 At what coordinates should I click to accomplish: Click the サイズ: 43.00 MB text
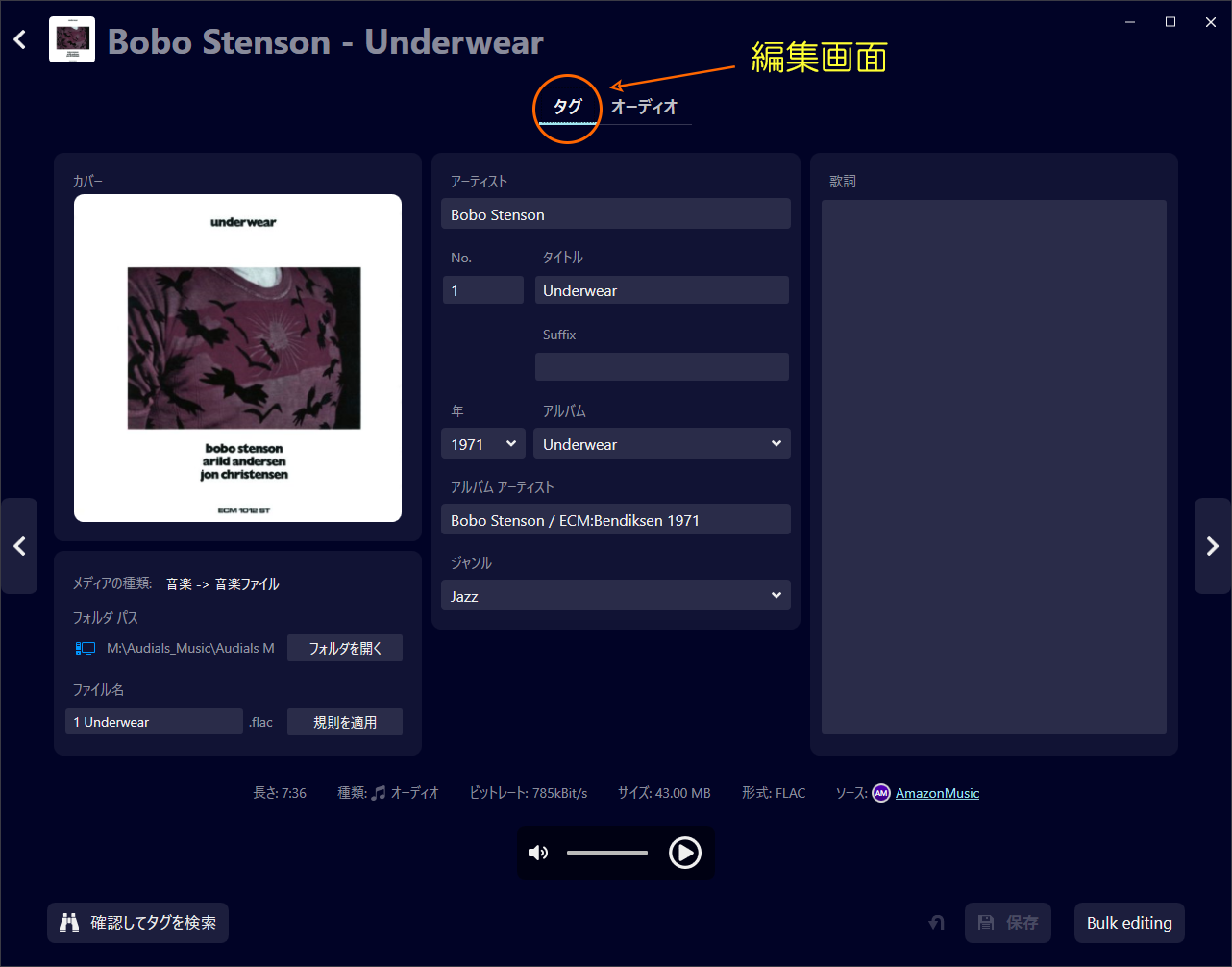point(664,793)
